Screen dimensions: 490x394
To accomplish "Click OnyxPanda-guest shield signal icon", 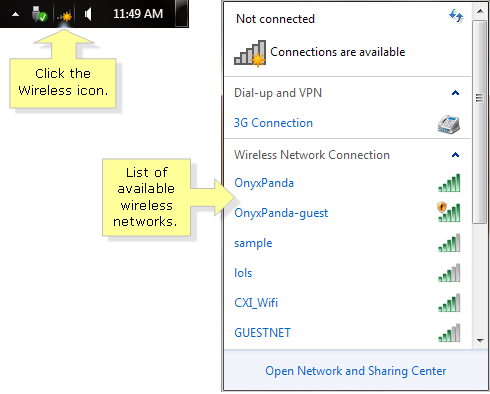I will (449, 212).
